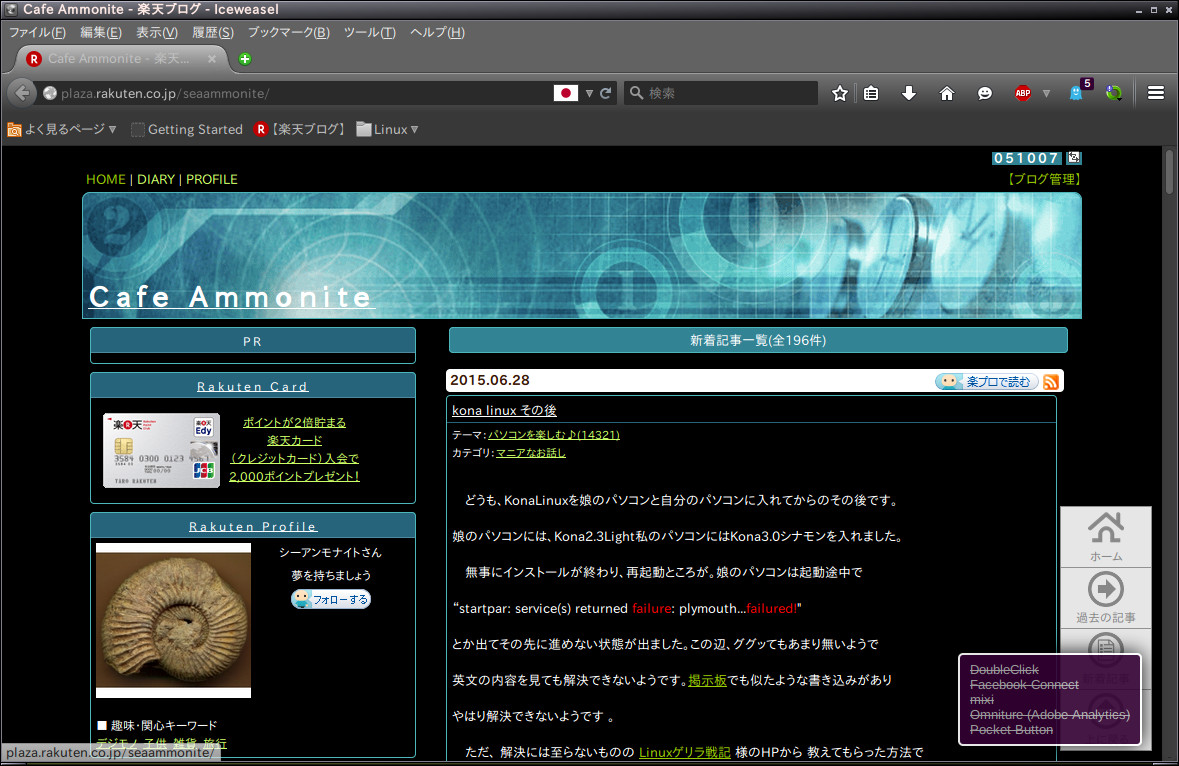
Task: Click the orange RSS feed icon
Action: tap(1051, 382)
